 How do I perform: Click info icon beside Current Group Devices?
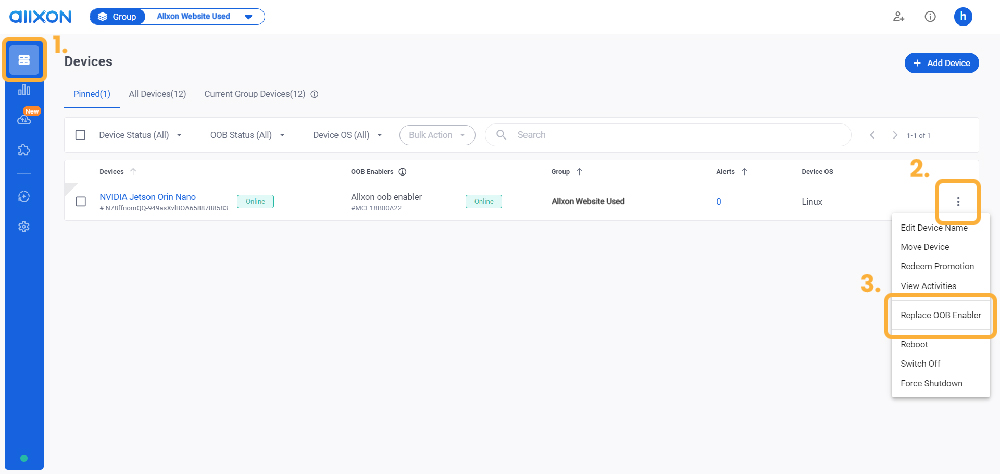pos(314,94)
